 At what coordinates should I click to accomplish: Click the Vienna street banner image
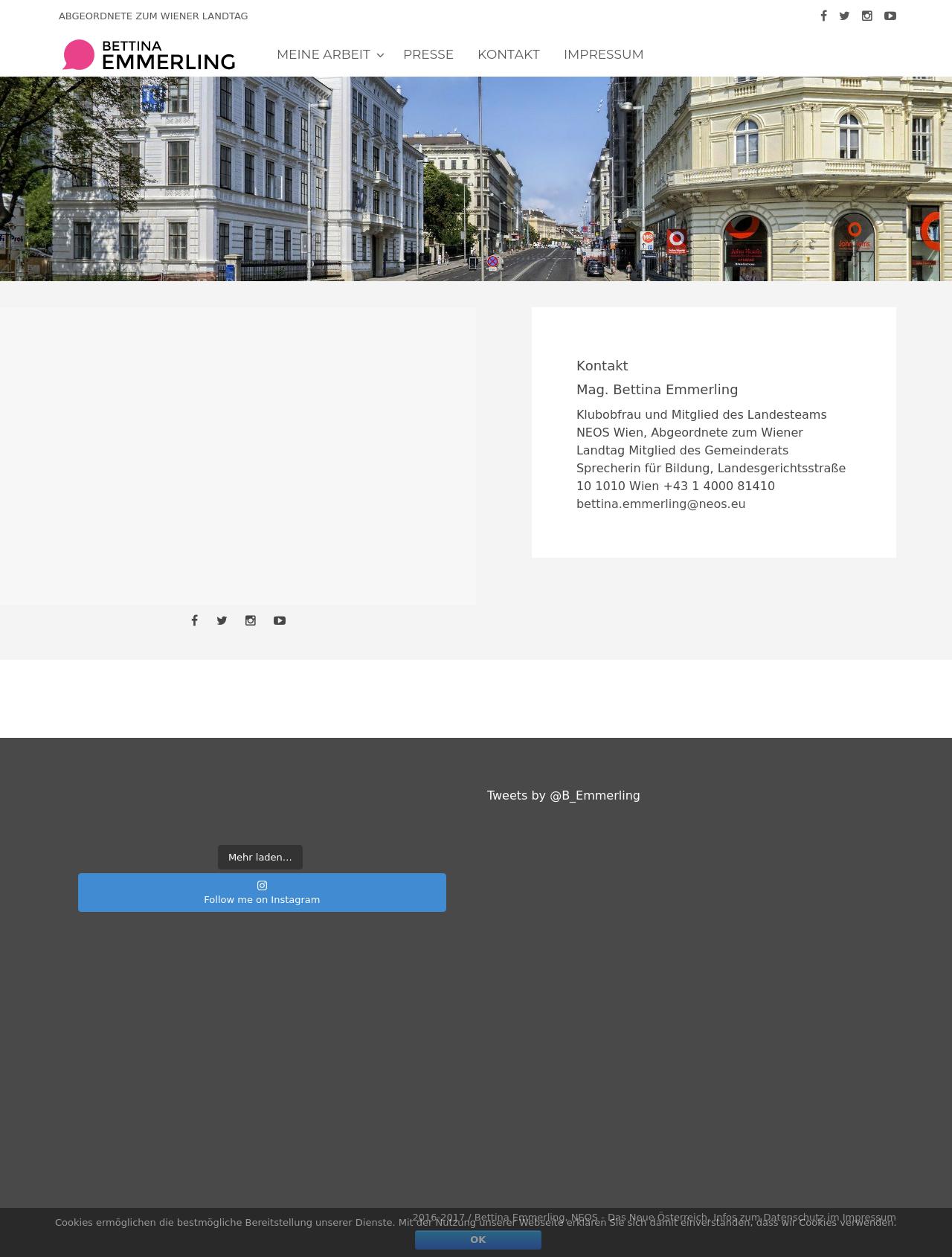pos(476,179)
